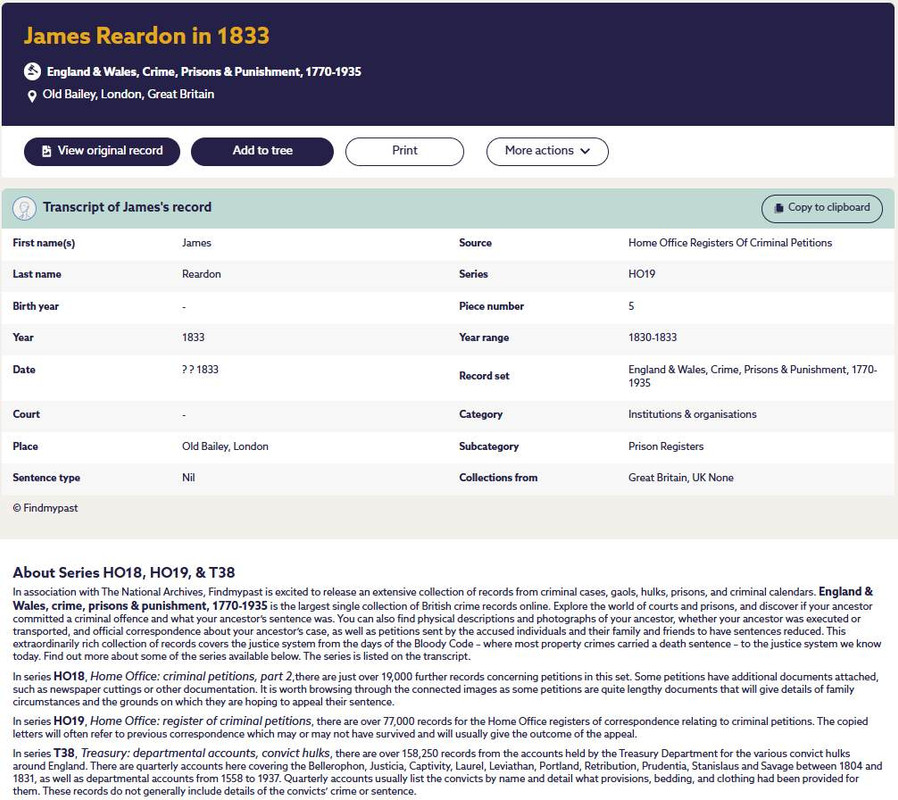Click Copy to clipboard button
The height and width of the screenshot is (800, 898).
point(822,208)
